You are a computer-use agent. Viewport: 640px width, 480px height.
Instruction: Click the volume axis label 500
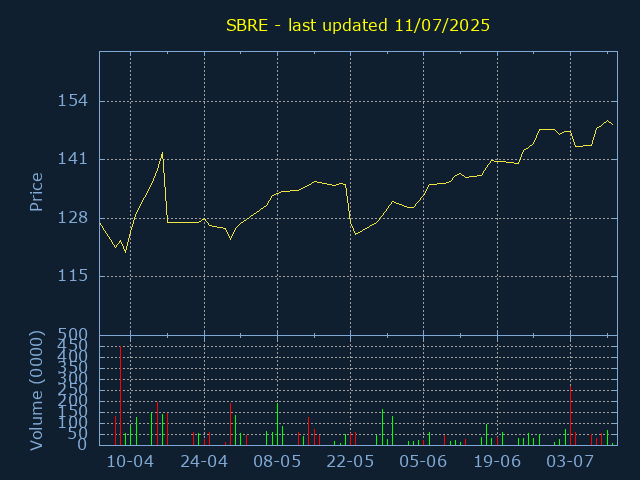pos(73,335)
